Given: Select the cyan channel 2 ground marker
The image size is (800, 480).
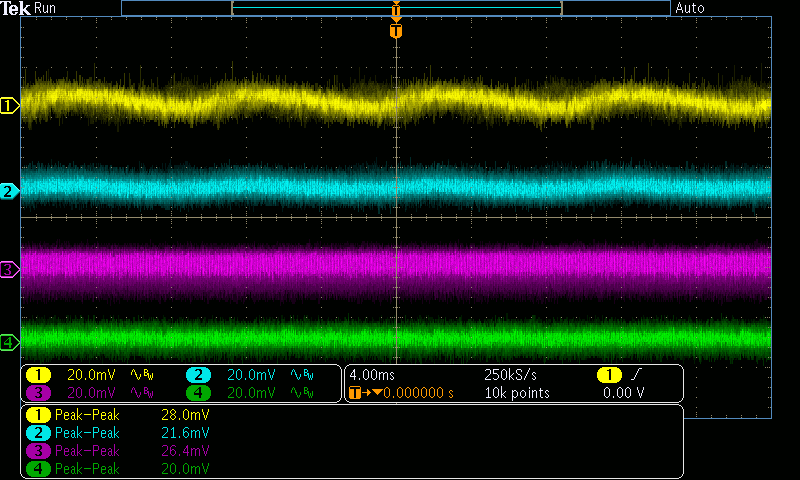Looking at the screenshot, I should tap(9, 191).
